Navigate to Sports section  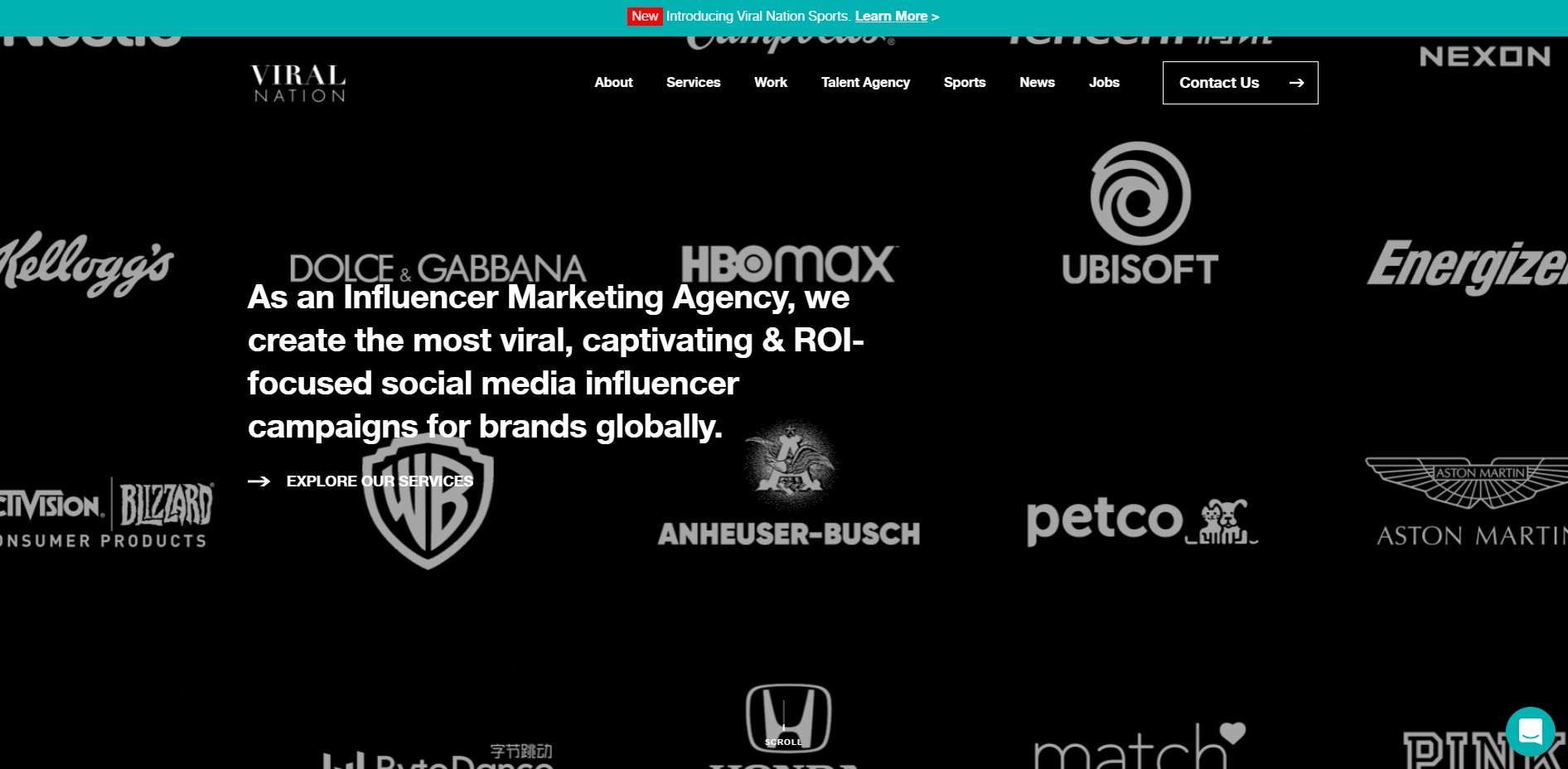[x=965, y=83]
